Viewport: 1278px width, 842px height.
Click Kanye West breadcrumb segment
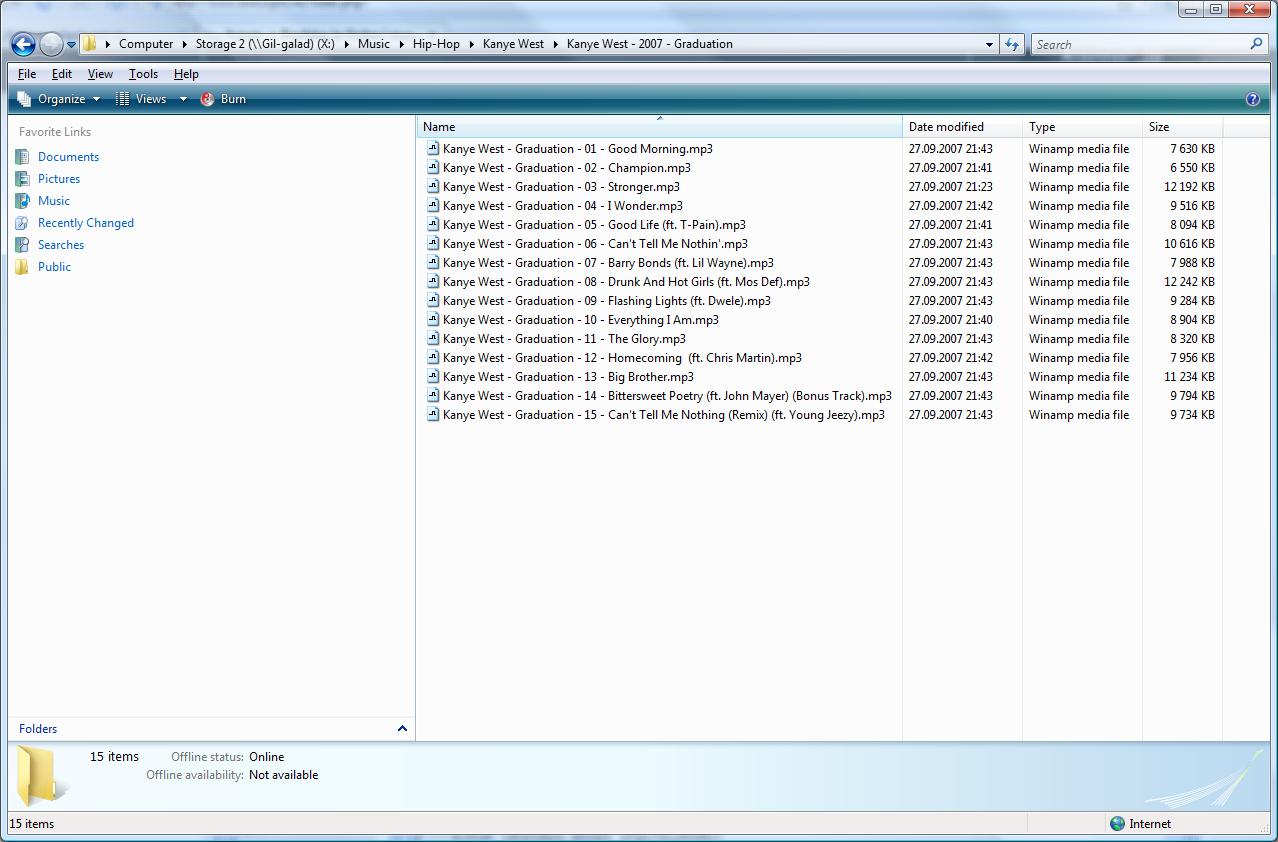coord(513,44)
